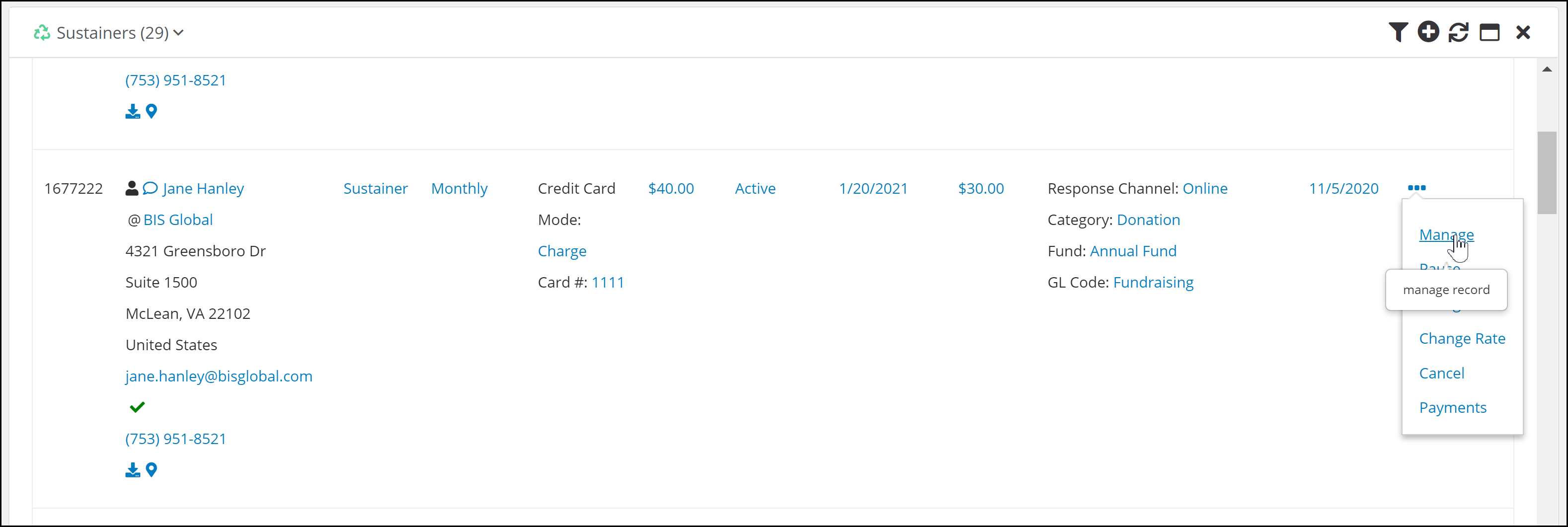Click the Credit Card text
This screenshot has height=527, width=1568.
coord(576,189)
